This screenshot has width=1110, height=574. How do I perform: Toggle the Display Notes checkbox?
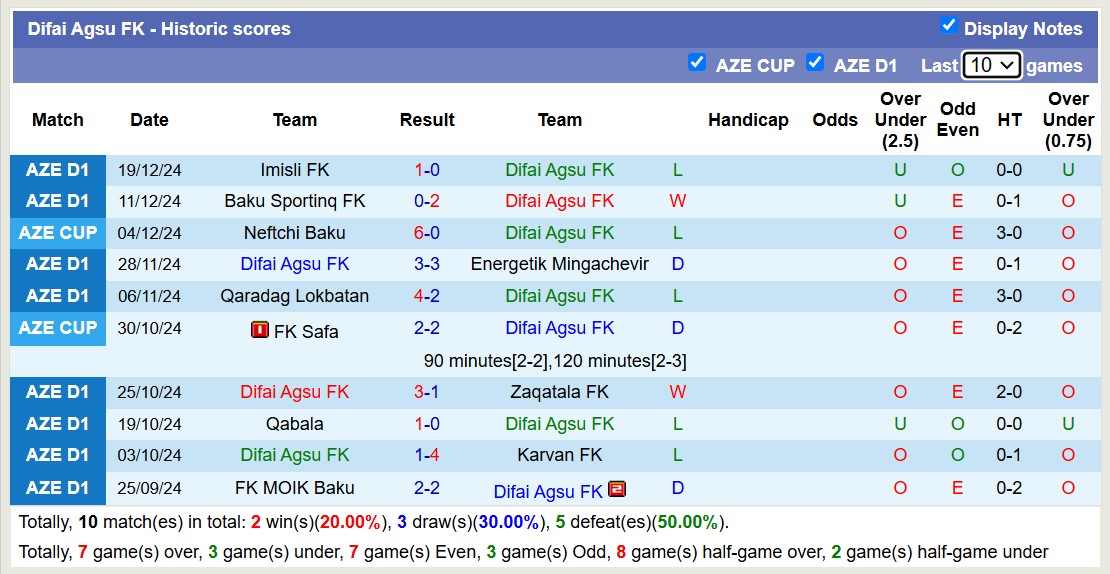pyautogui.click(x=949, y=26)
